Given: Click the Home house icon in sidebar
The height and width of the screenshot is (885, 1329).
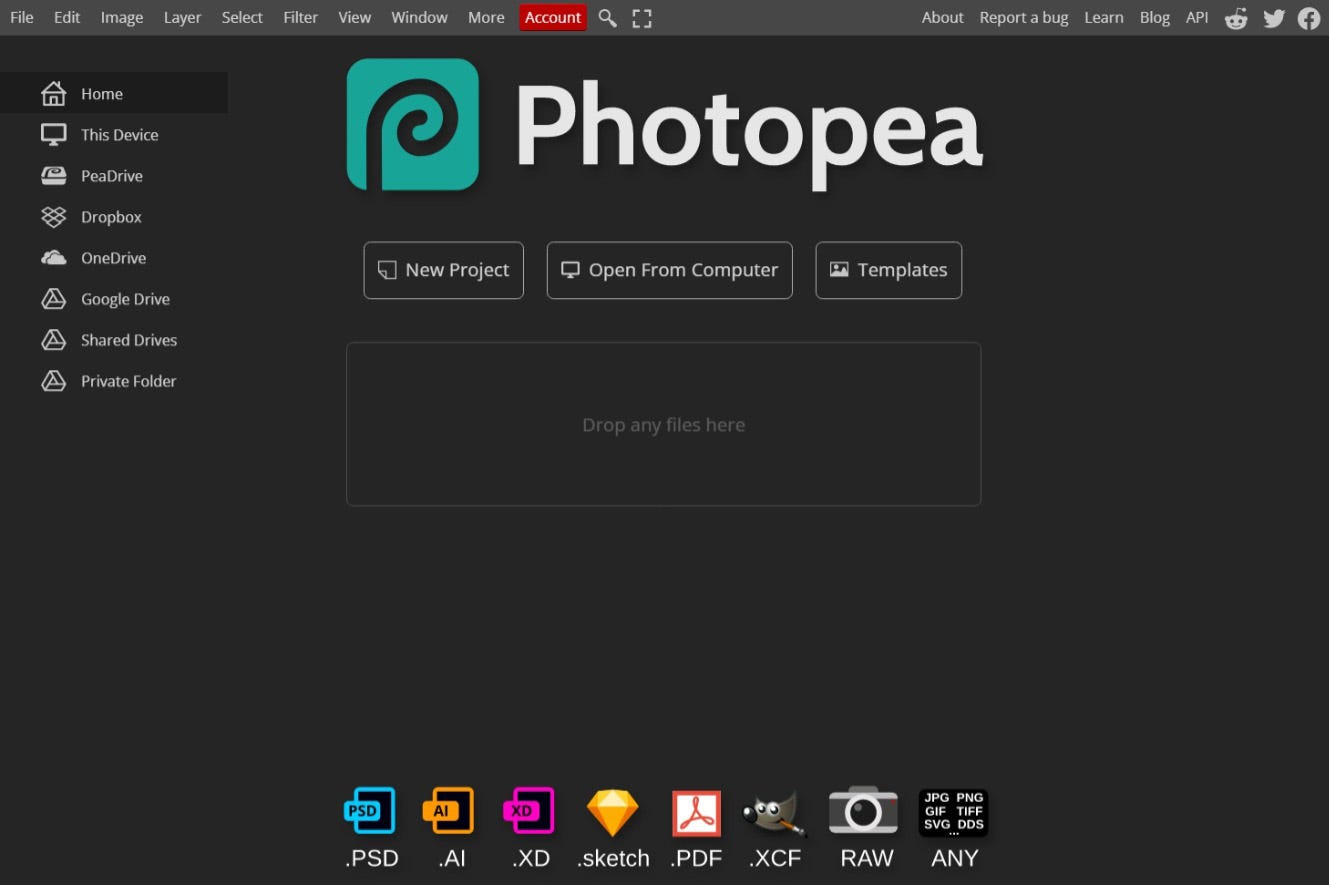Looking at the screenshot, I should [x=53, y=94].
